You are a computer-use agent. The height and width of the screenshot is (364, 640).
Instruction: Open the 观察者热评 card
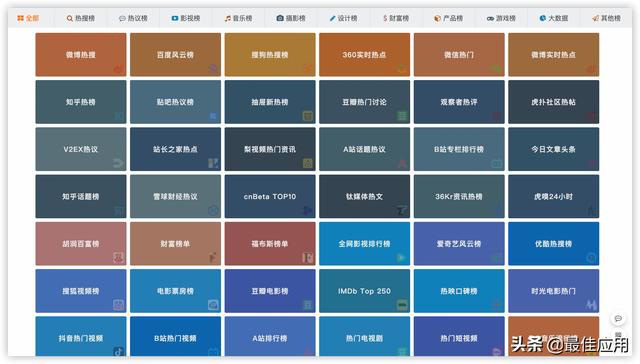[x=459, y=102]
